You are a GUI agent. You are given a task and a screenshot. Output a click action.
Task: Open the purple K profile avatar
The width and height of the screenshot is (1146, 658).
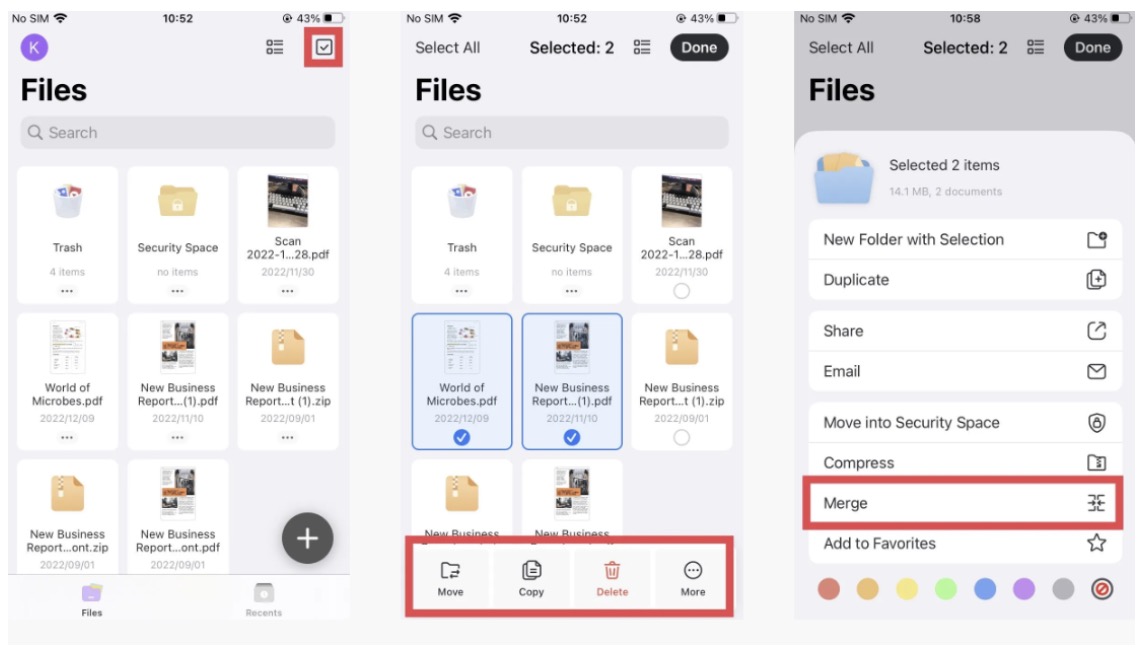tap(34, 47)
